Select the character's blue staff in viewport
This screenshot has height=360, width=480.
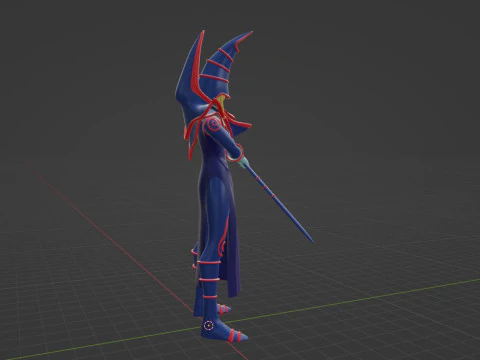279,203
